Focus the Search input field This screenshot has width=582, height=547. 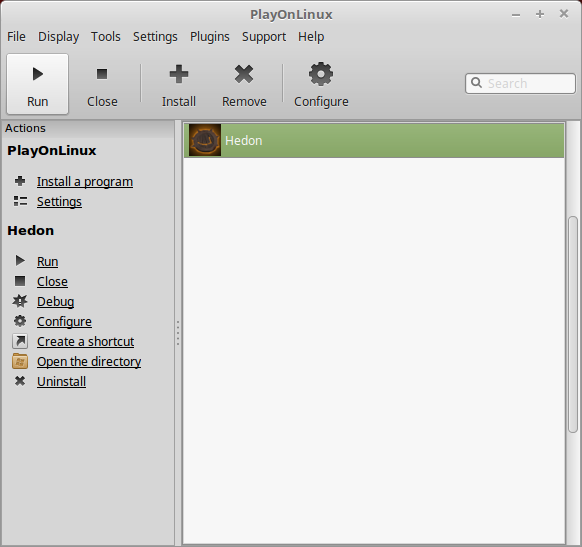[520, 83]
